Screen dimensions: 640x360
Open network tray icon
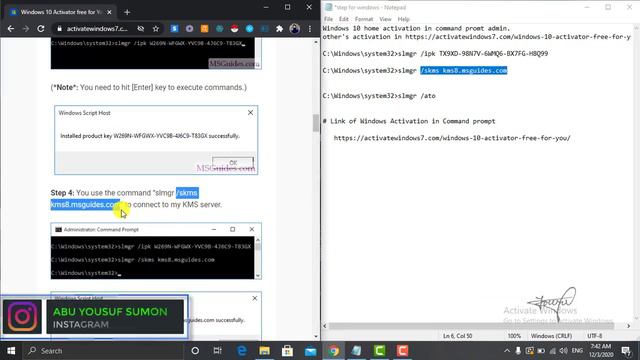coord(553,351)
